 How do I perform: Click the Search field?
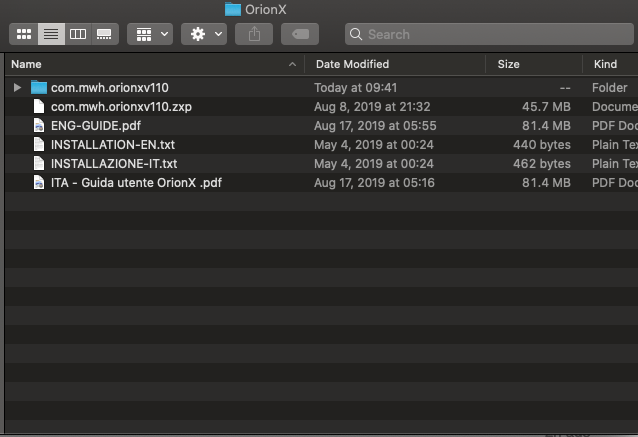[489, 34]
